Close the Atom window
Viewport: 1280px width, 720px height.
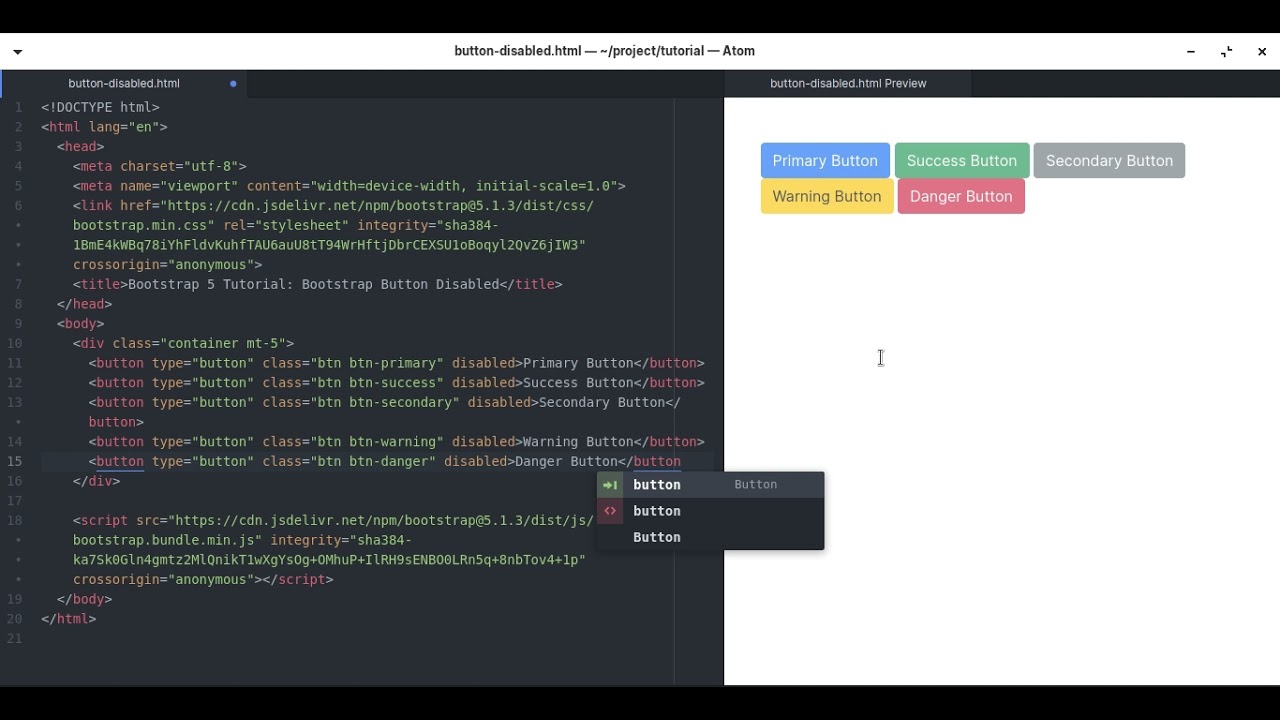pos(1262,51)
